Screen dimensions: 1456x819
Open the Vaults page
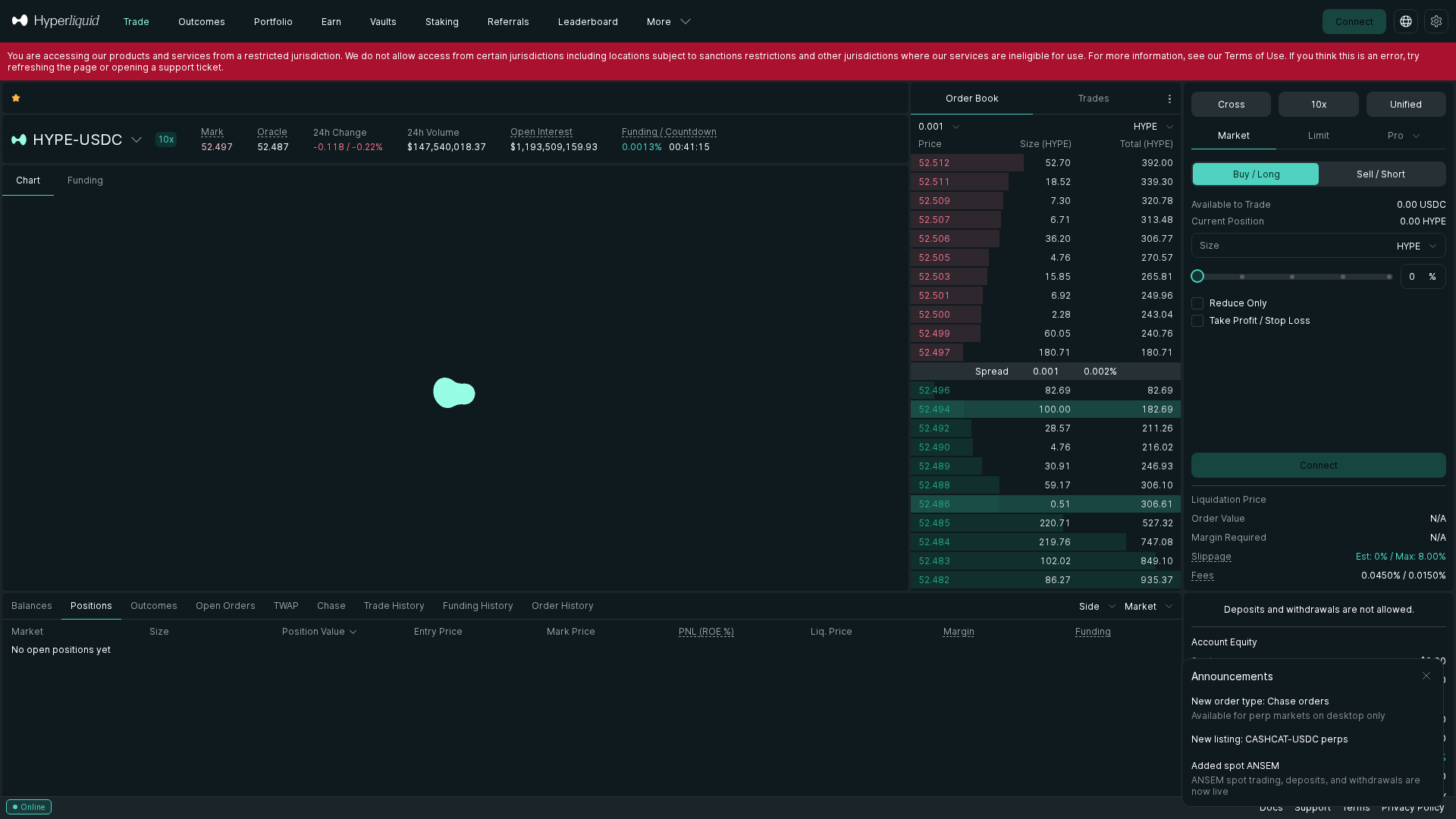(x=383, y=22)
